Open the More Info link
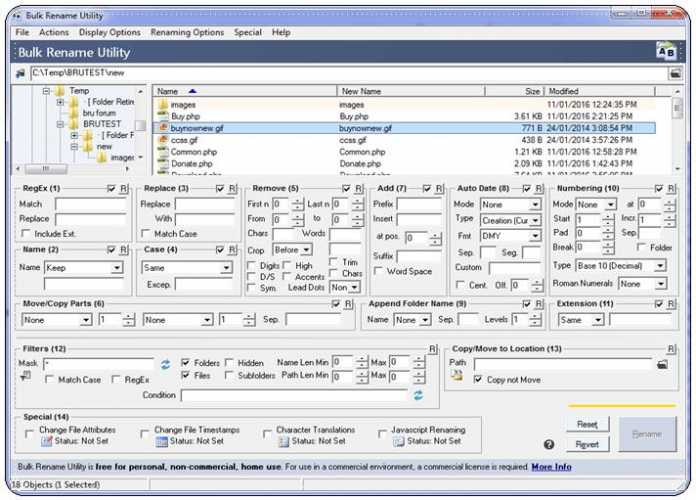The image size is (696, 500). point(551,467)
